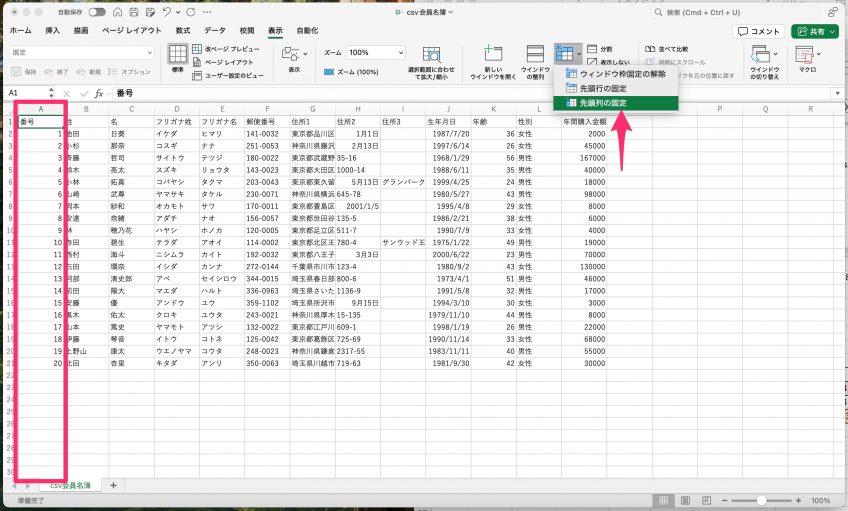Click the Home icon in title bar

tap(118, 12)
